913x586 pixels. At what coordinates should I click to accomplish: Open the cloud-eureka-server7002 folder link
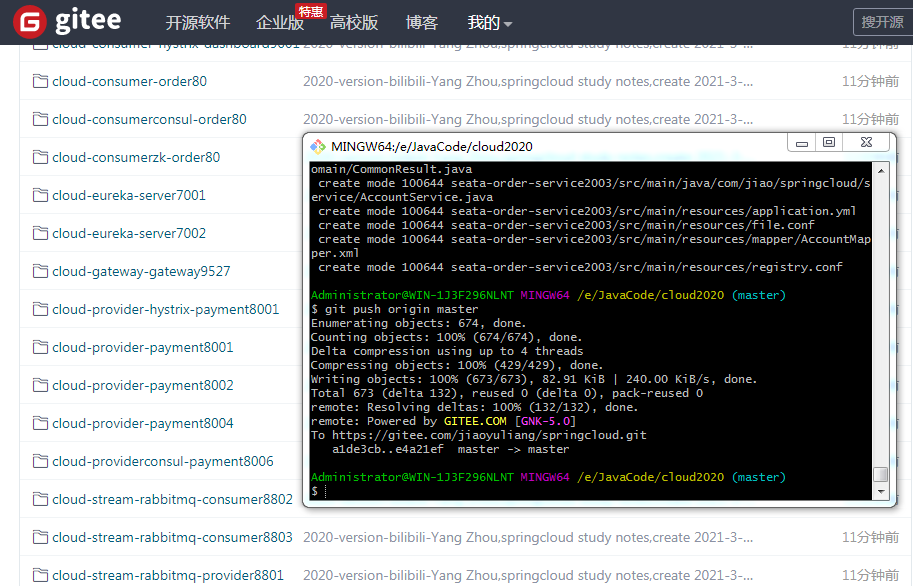[x=129, y=233]
